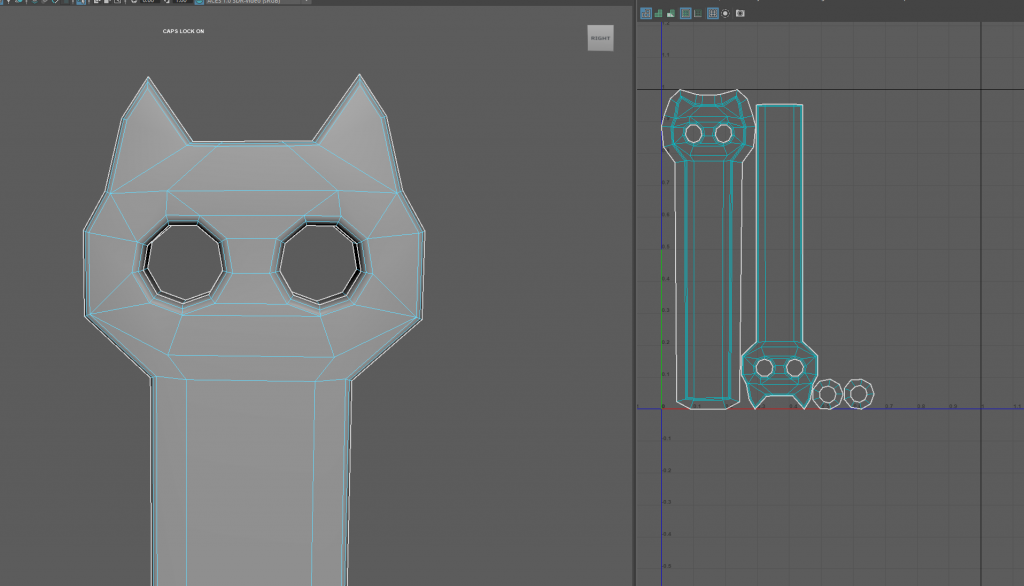Click the dimmed green frame icon in UV toolbar
Image resolution: width=1024 pixels, height=586 pixels.
coord(698,13)
